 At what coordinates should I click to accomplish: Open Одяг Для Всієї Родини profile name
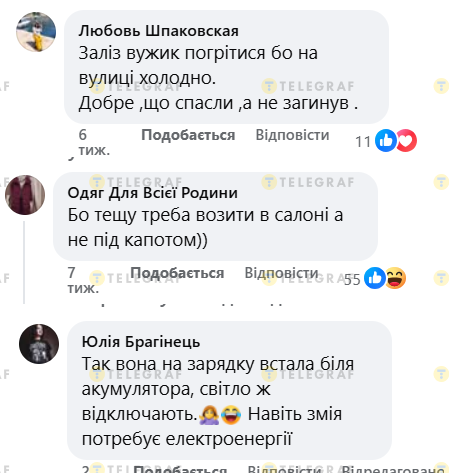click(153, 193)
